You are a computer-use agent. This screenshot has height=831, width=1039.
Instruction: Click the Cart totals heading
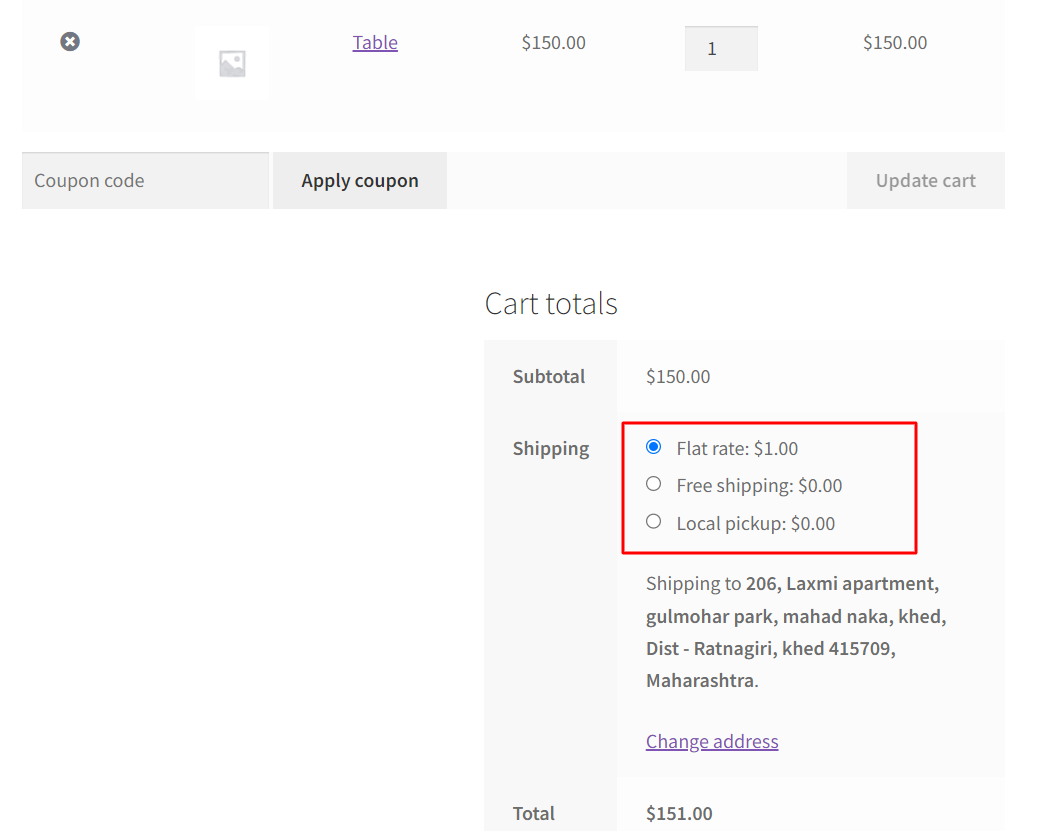(551, 303)
